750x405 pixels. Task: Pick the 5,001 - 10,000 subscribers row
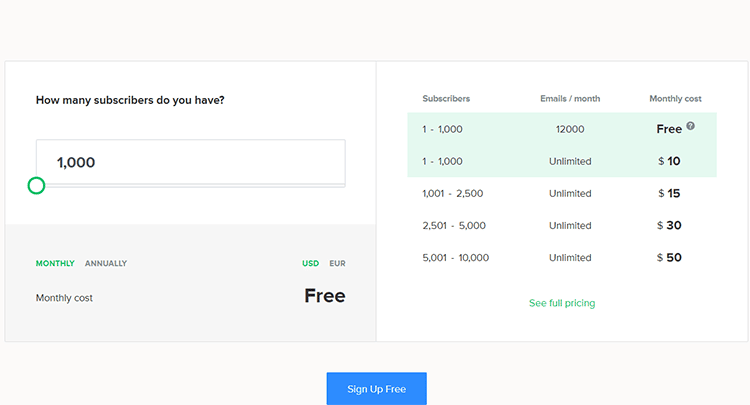pos(561,257)
